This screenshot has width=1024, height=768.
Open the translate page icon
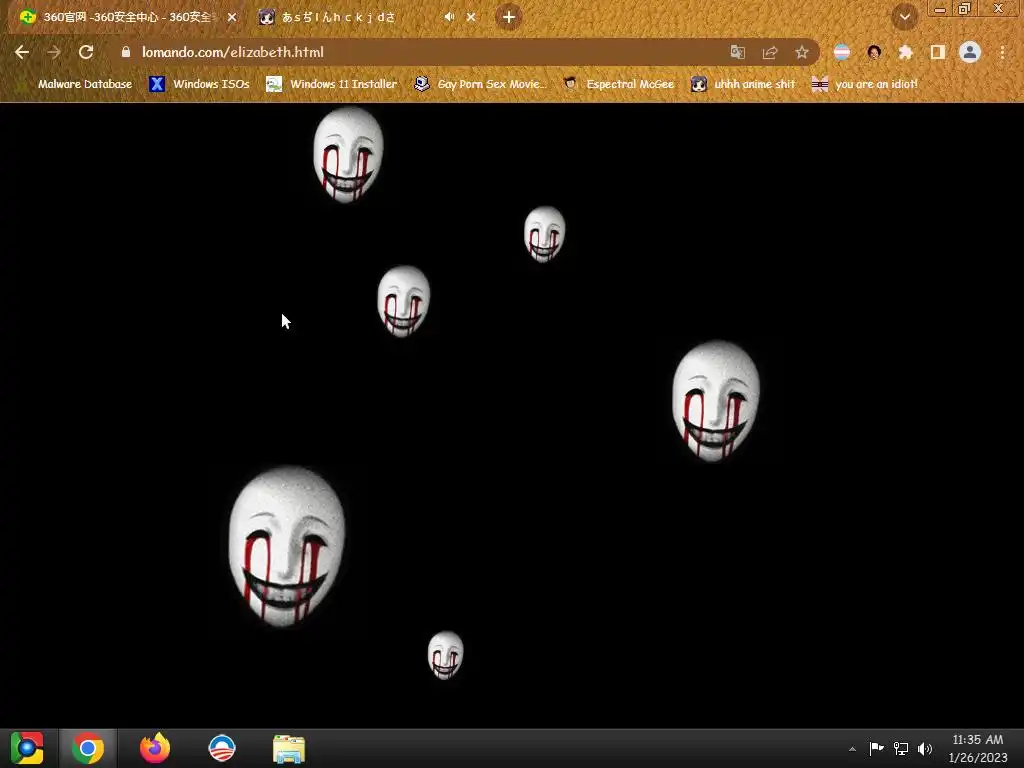pos(737,52)
